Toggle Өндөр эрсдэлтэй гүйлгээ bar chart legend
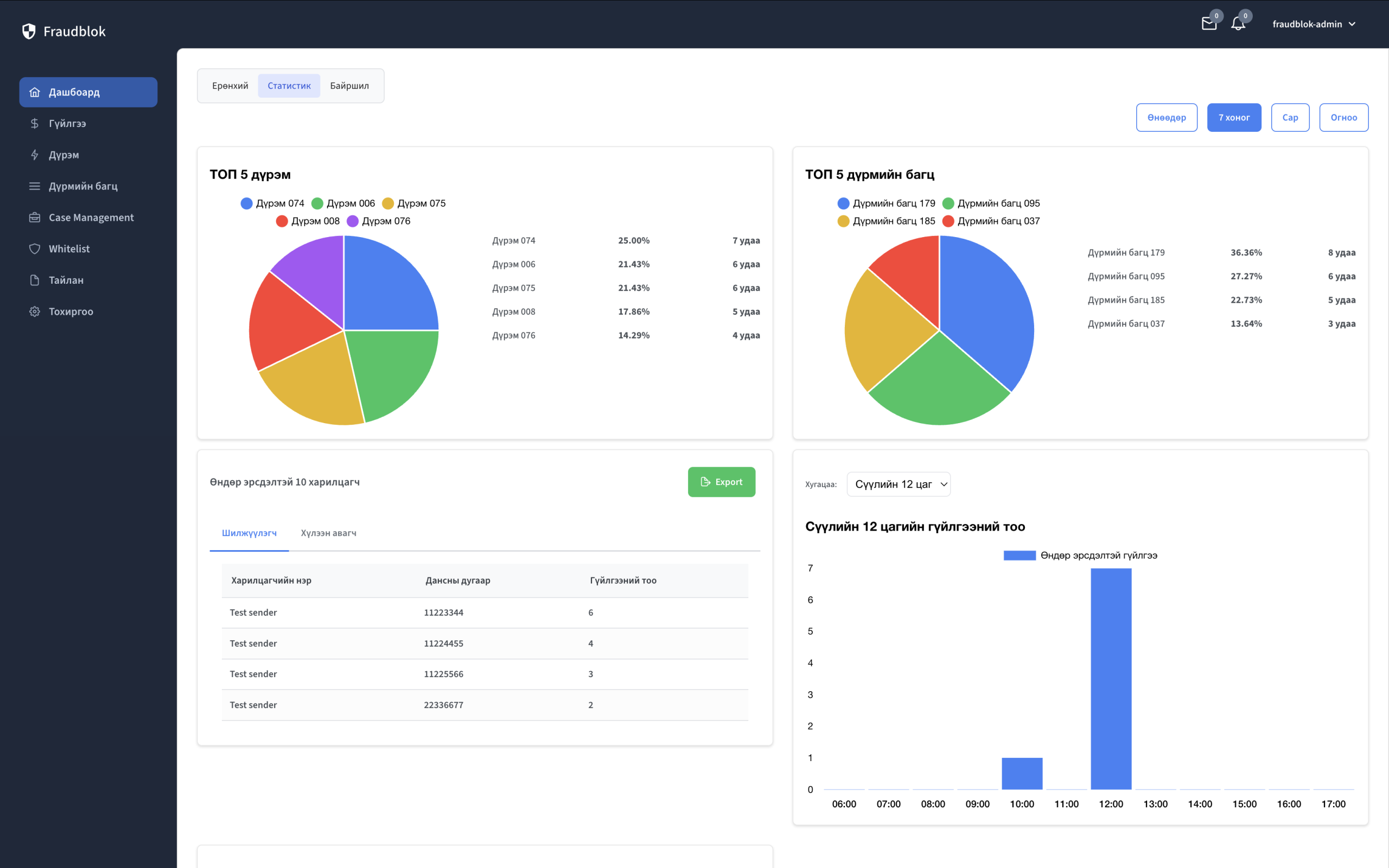The width and height of the screenshot is (1389, 868). pos(1080,555)
